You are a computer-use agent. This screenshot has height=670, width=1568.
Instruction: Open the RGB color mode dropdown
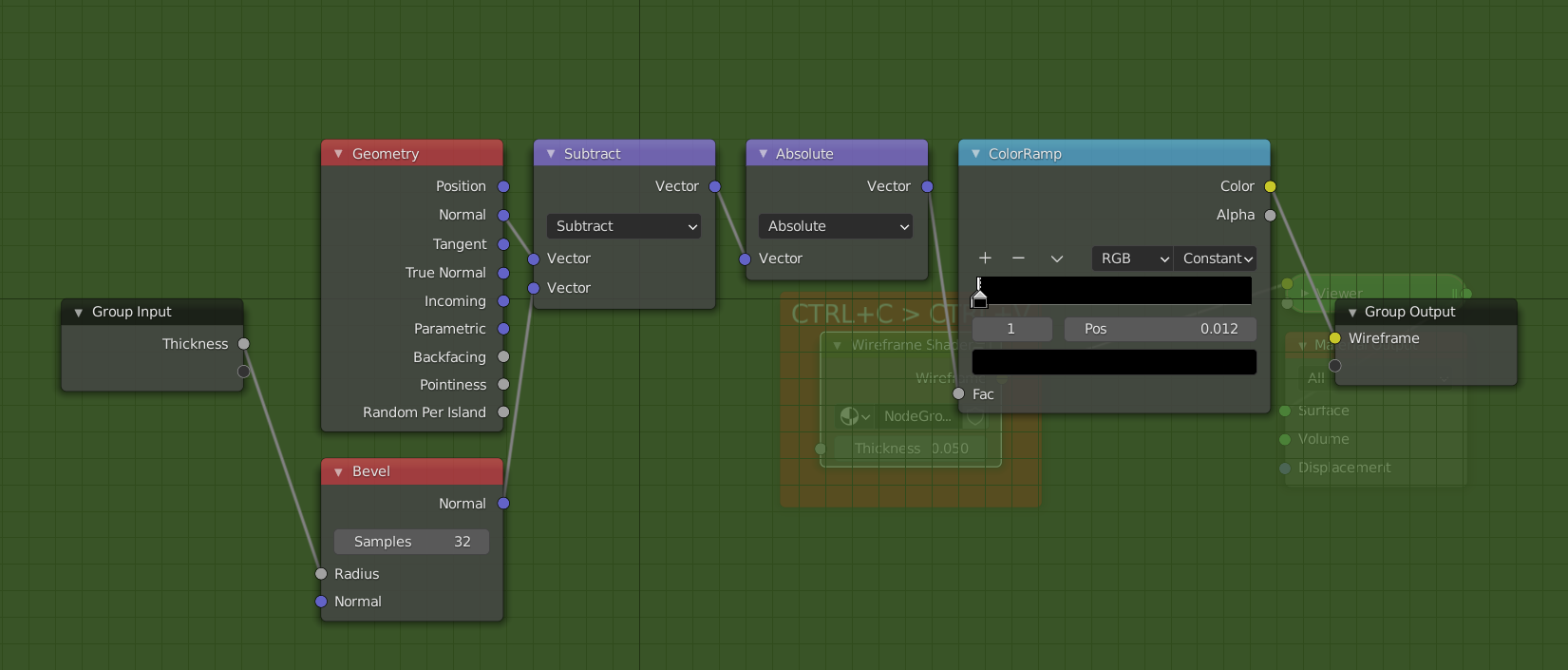pos(1133,258)
